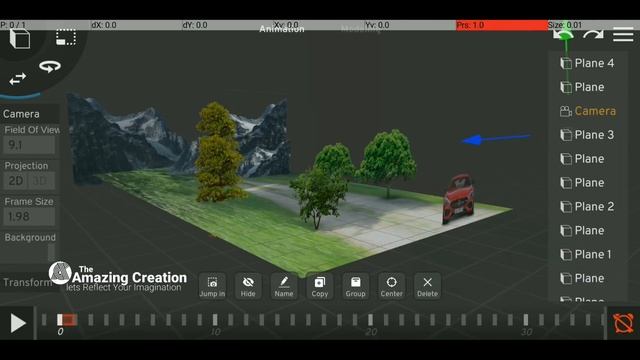Tap the two-way swap arrows icon
The width and height of the screenshot is (640, 360).
(x=18, y=79)
